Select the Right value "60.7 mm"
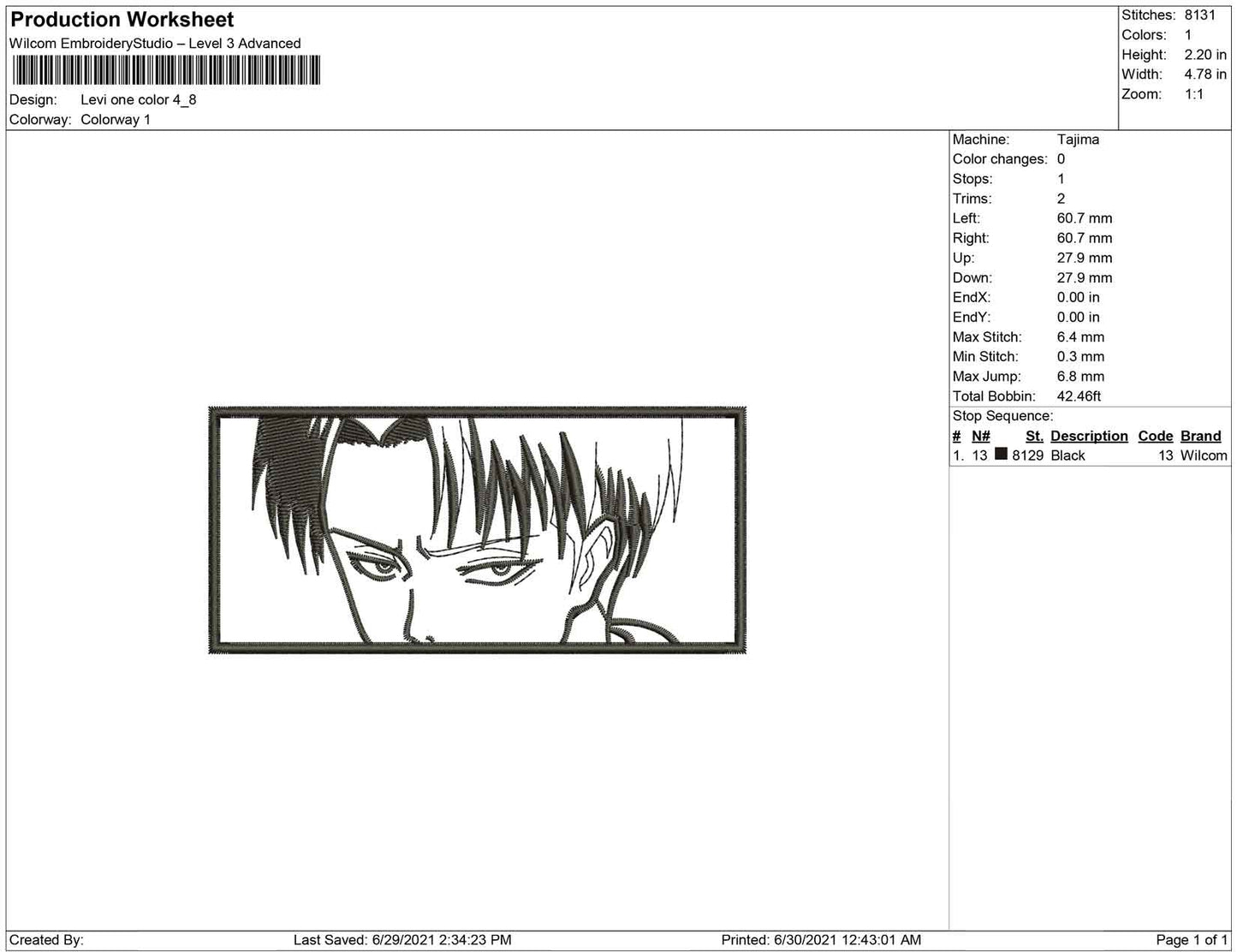 pyautogui.click(x=1085, y=238)
